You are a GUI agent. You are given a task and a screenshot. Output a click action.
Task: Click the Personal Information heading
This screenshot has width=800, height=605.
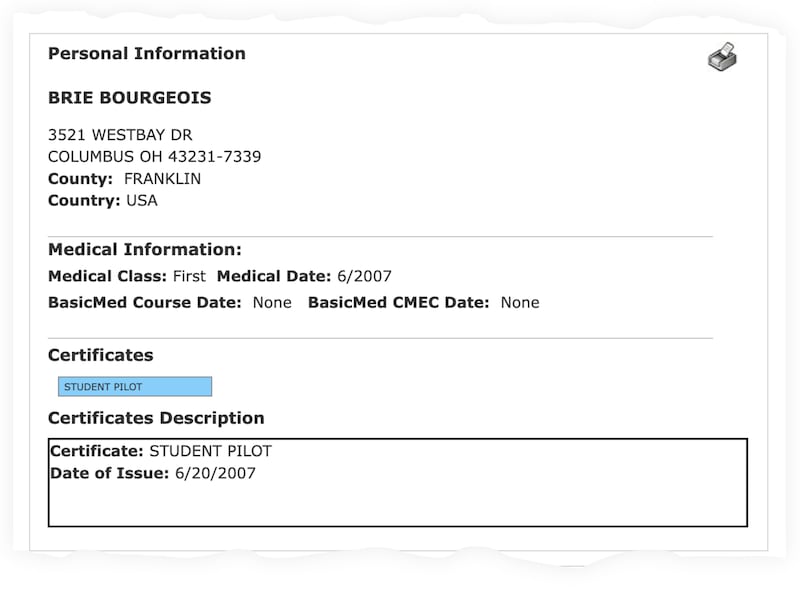146,54
